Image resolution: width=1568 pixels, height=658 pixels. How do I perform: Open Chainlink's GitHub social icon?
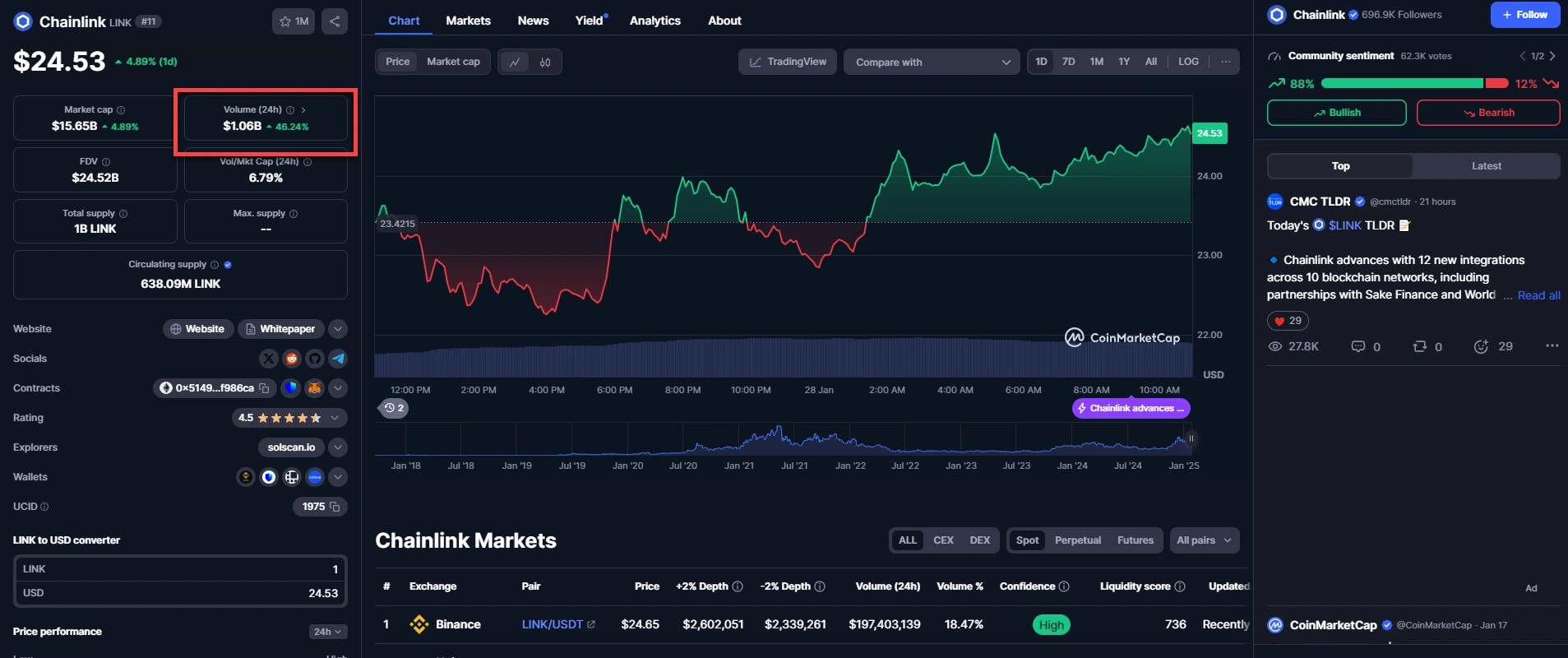pos(315,359)
